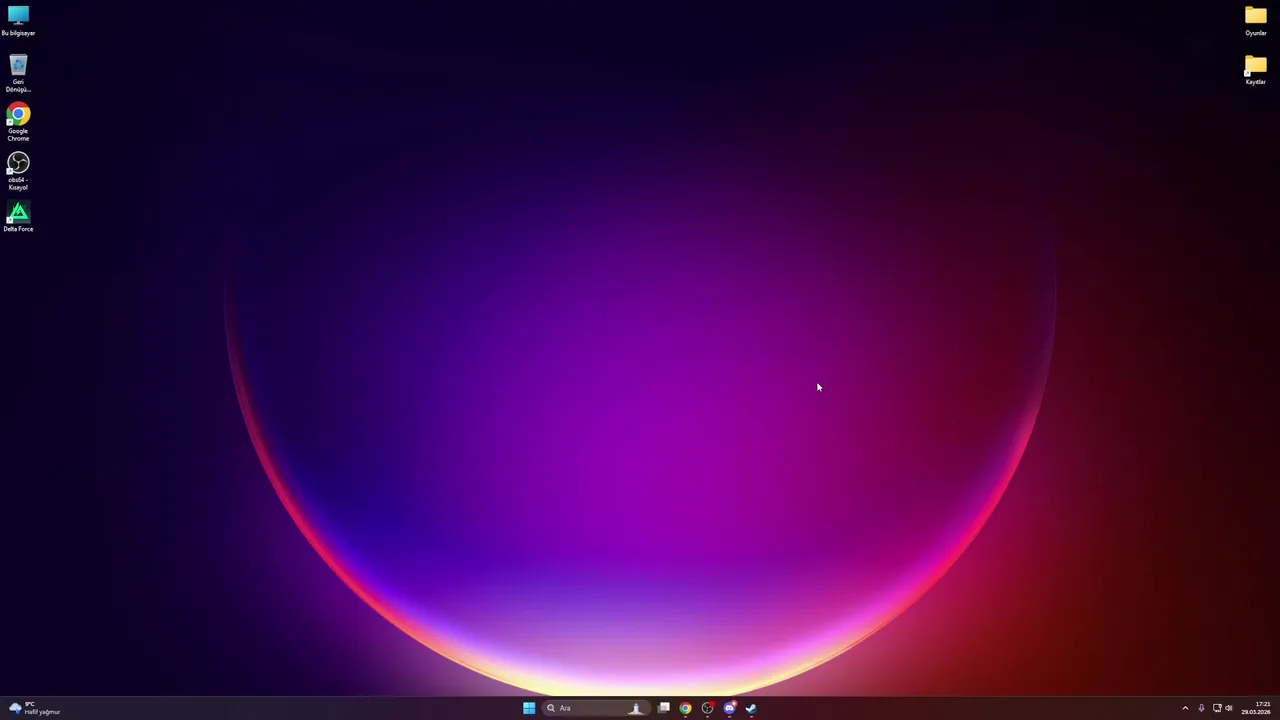Select the Google Chrome desktop shortcut
Image resolution: width=1280 pixels, height=720 pixels.
[18, 122]
